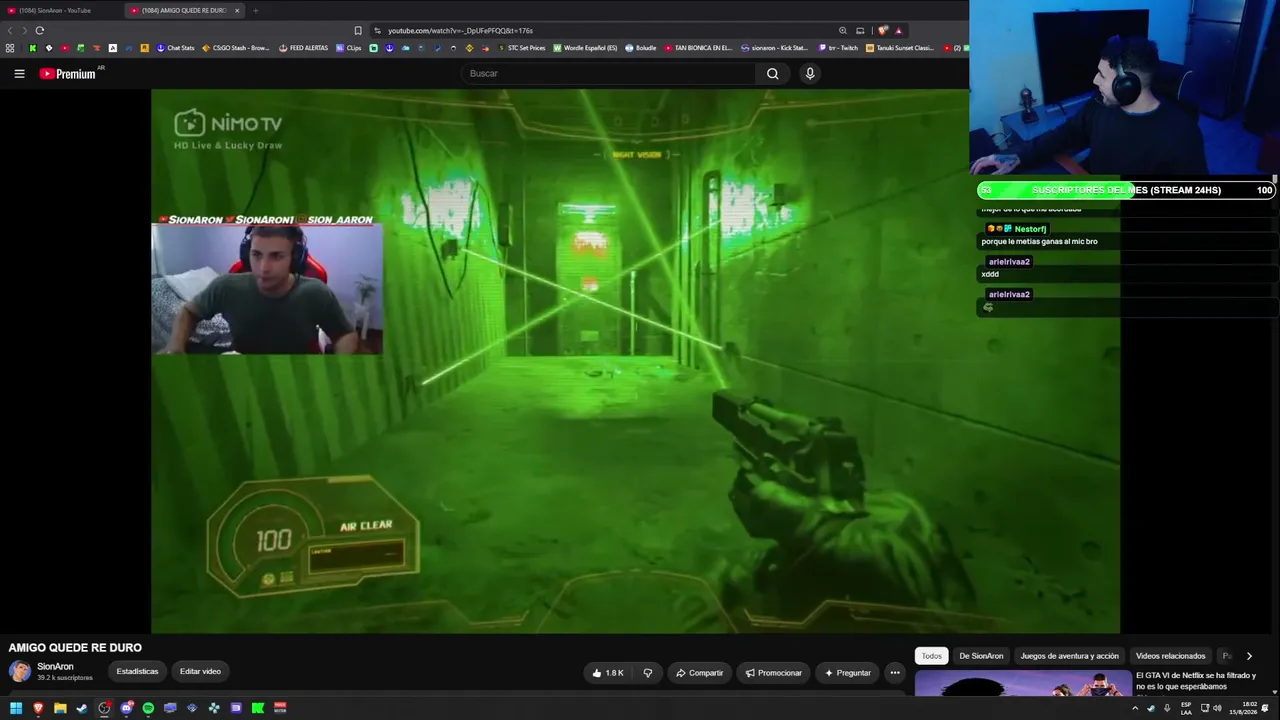The image size is (1280, 720).
Task: Close the AMIGO QUEDE RE DURO tab
Action: click(237, 10)
